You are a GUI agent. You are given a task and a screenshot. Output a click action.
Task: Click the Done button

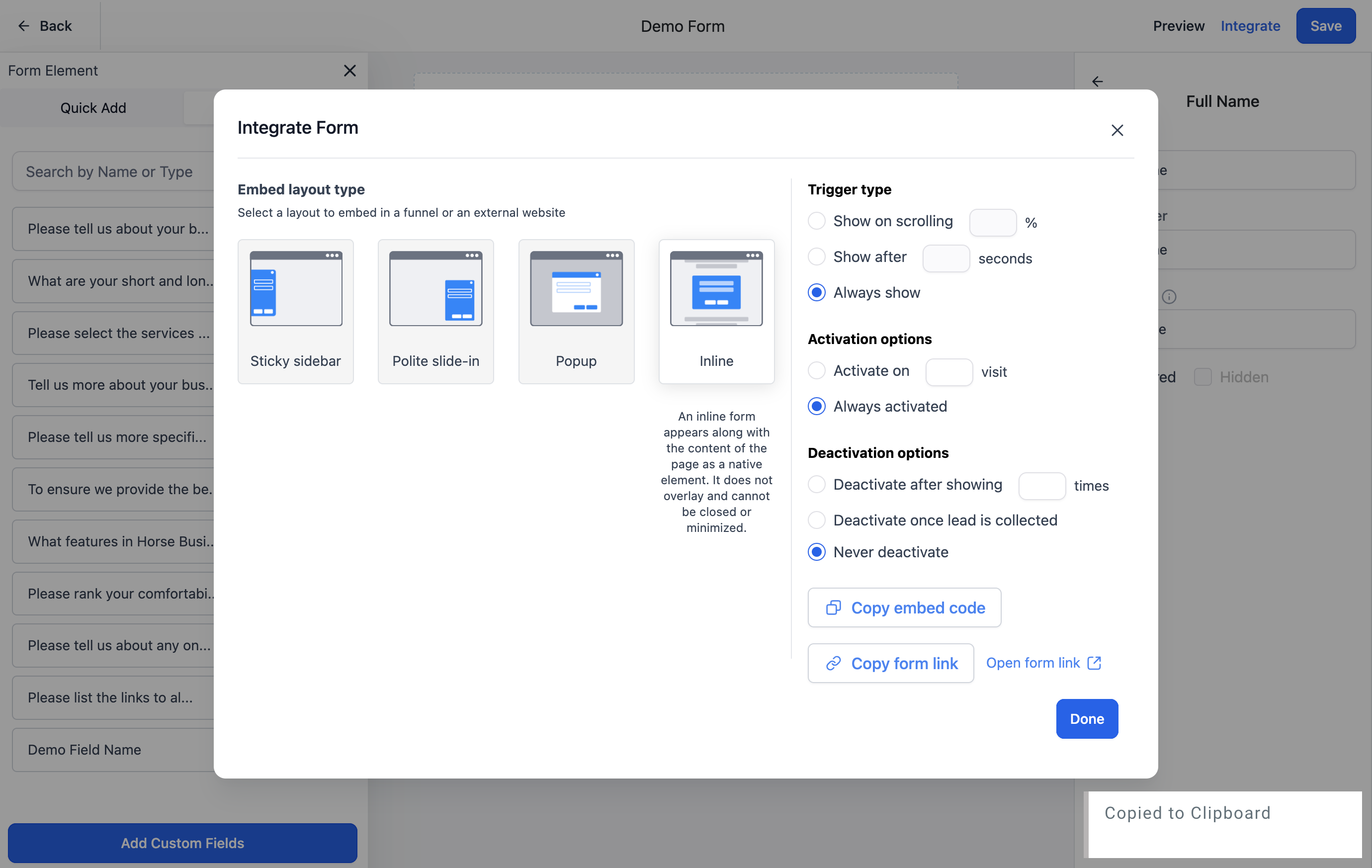1087,719
